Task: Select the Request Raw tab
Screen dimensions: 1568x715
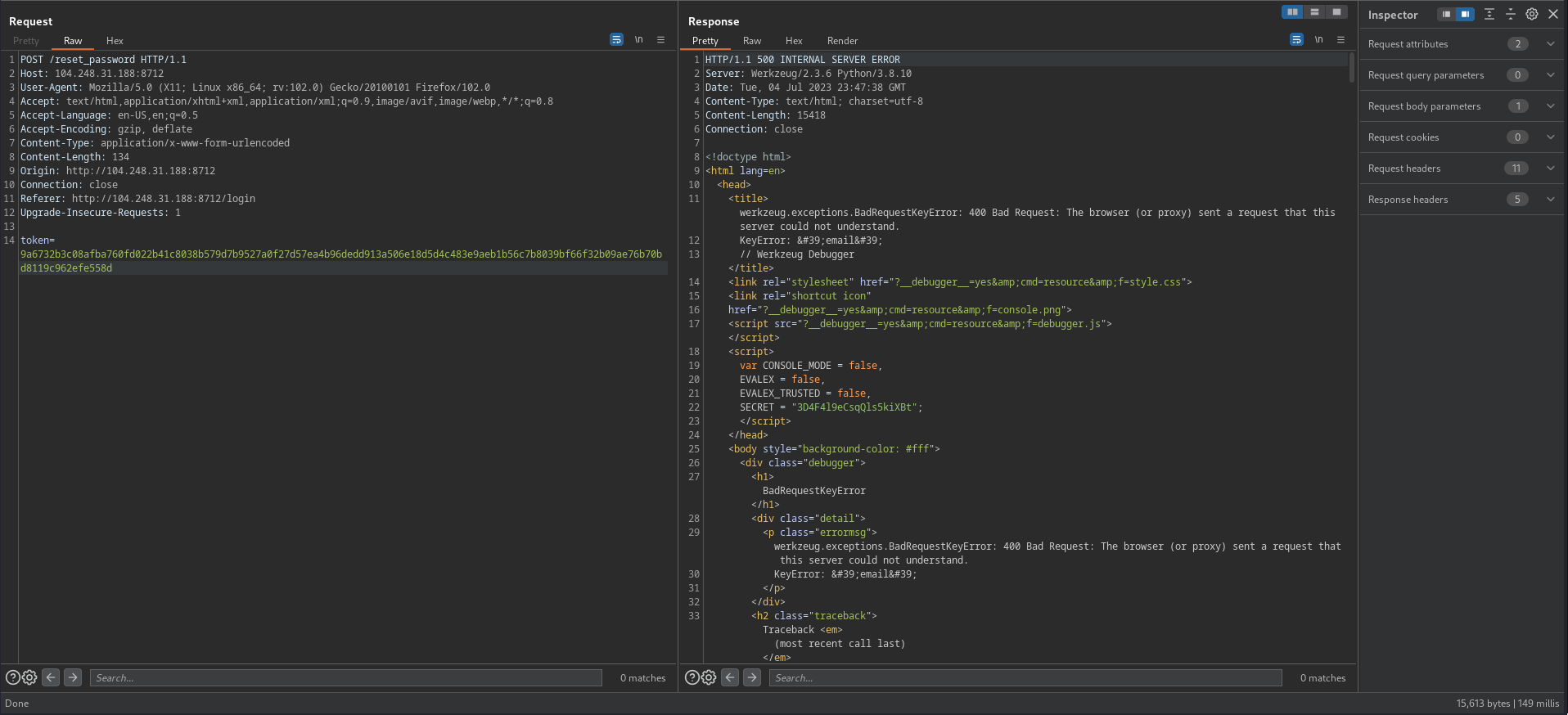Action: pos(73,41)
